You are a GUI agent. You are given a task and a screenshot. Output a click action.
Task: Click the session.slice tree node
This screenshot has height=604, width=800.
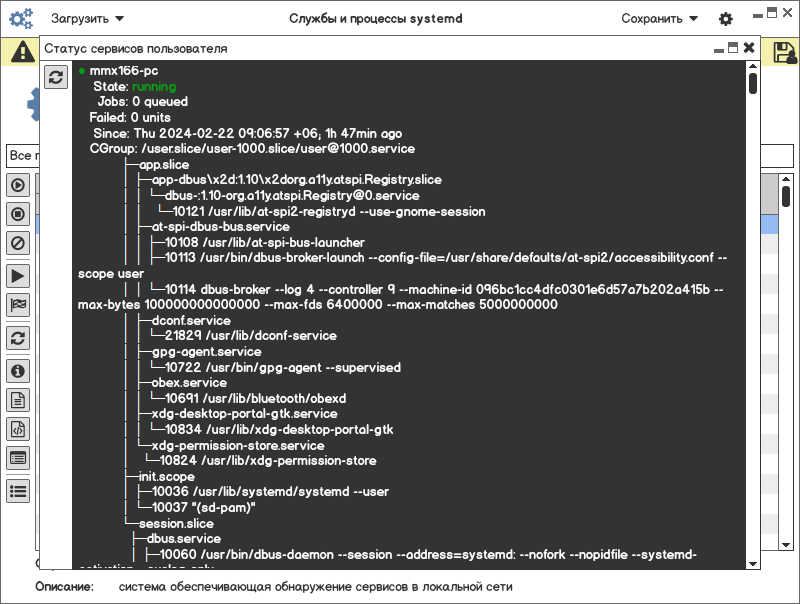[176, 523]
